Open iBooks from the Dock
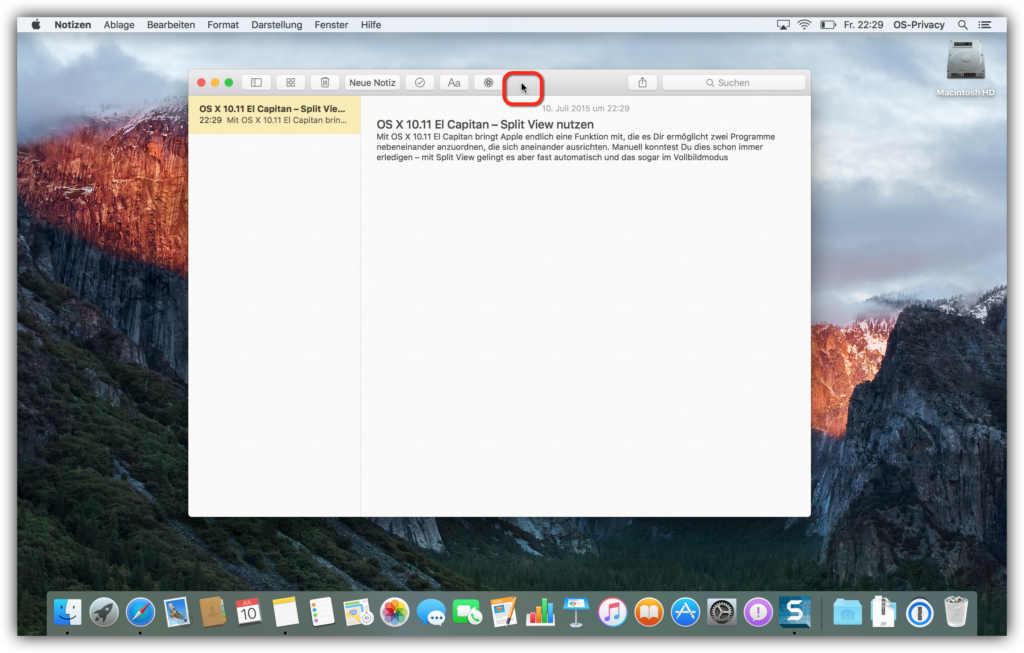The image size is (1024, 653). 649,613
